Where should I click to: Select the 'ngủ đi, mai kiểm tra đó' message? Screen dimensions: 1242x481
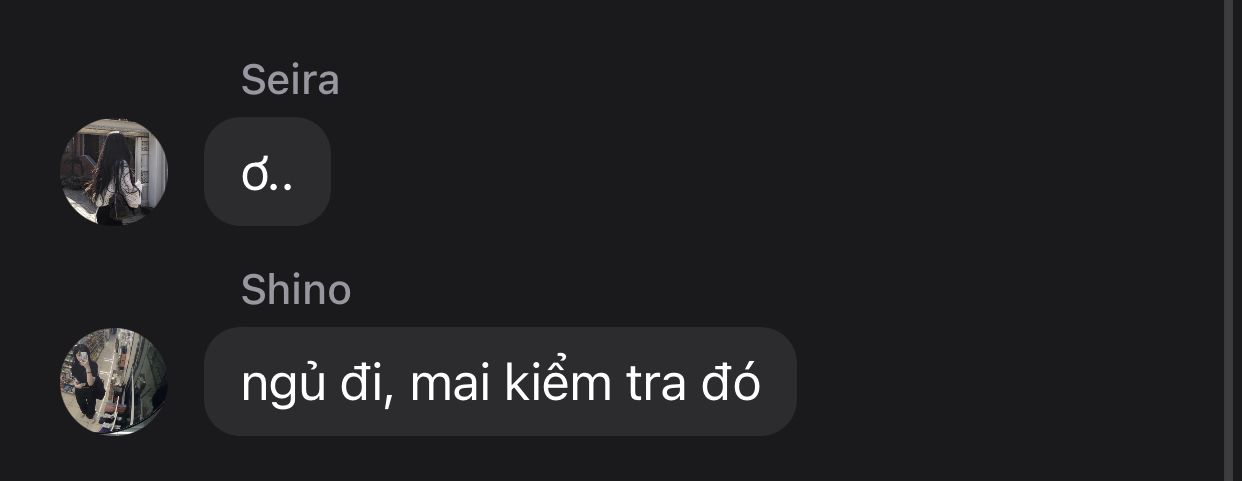pos(500,381)
